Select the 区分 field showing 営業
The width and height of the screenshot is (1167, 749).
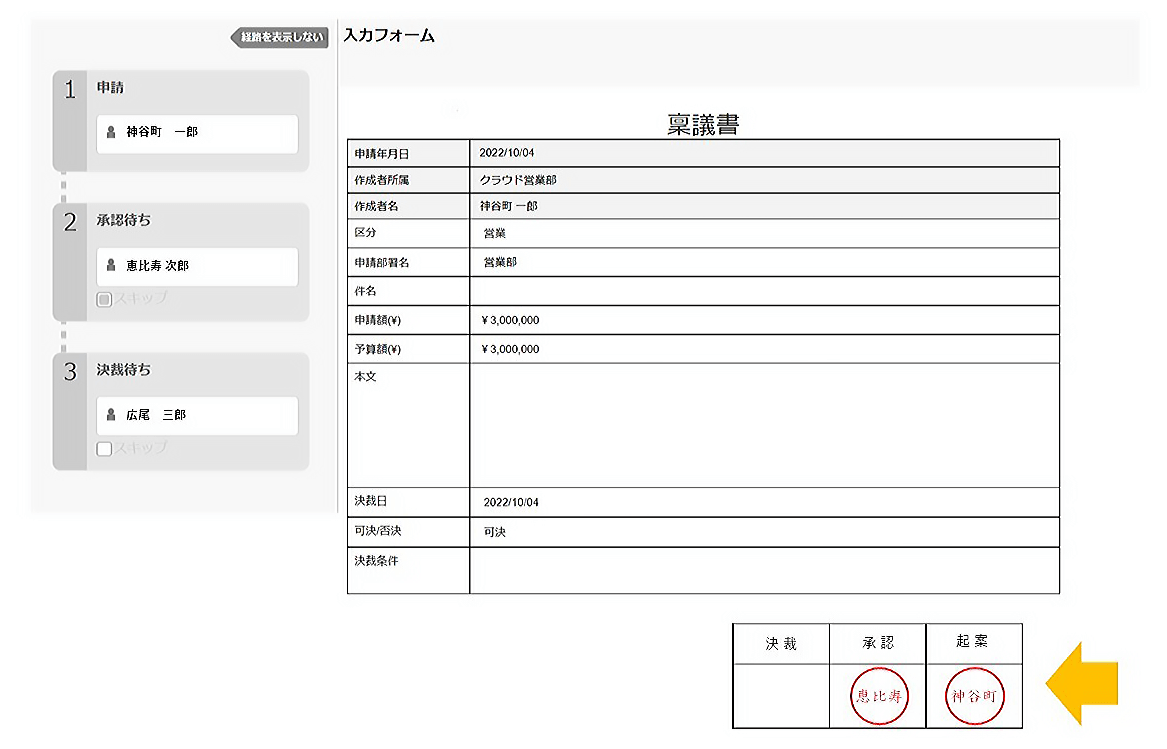[763, 233]
